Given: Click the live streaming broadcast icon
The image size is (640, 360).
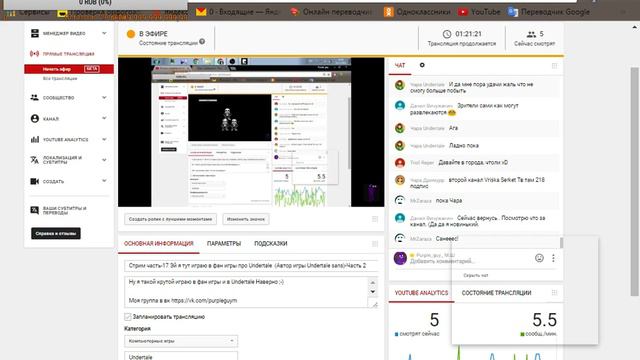Looking at the screenshot, I should point(34,53).
